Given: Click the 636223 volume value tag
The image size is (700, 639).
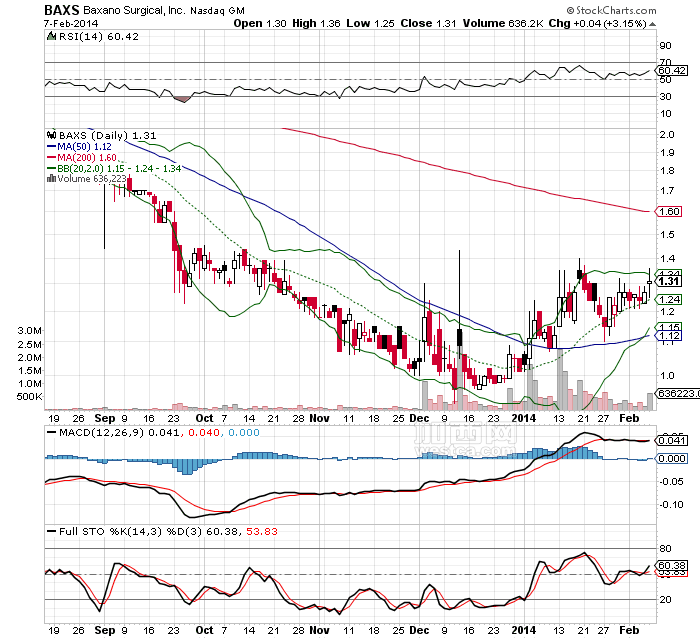Looking at the screenshot, I should (678, 393).
